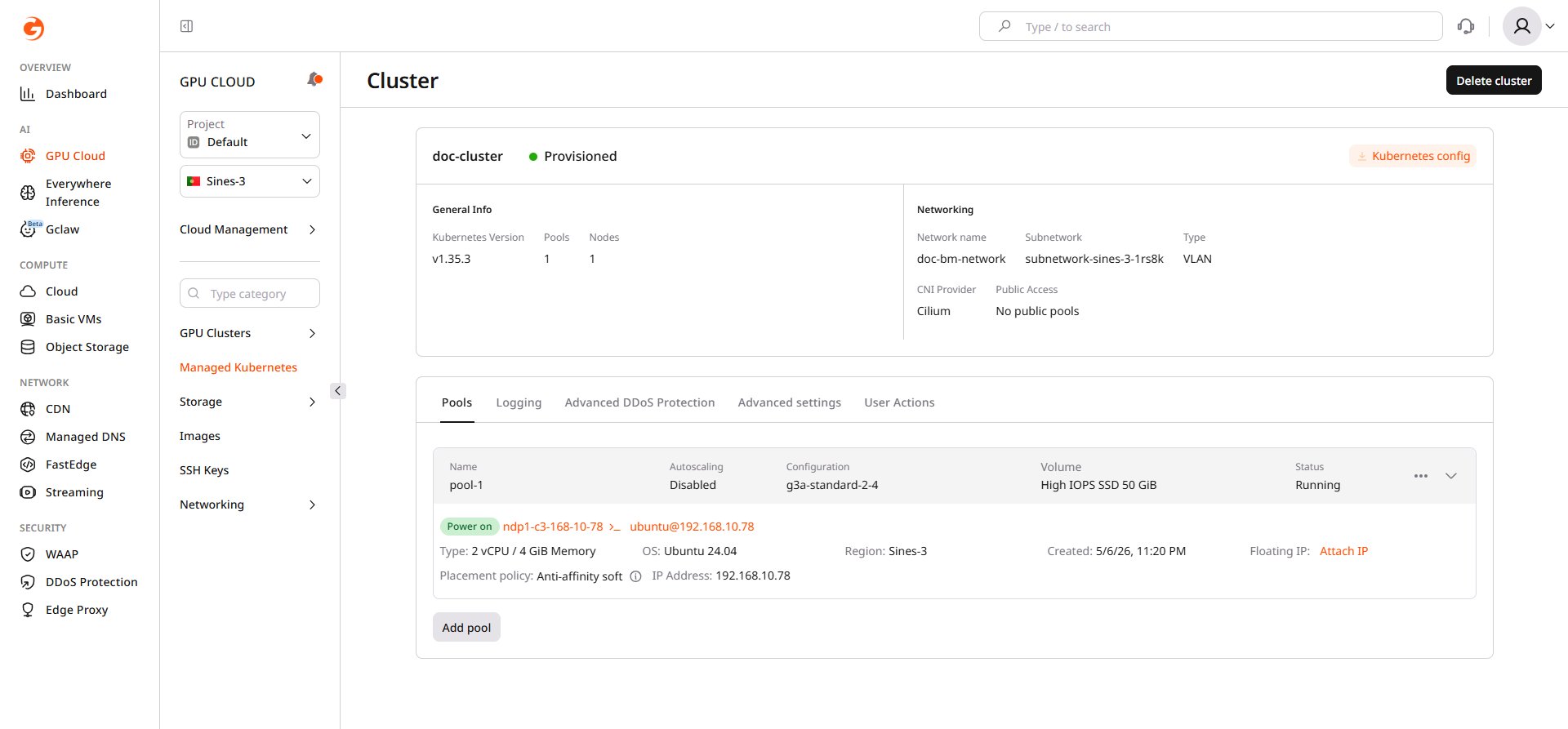Switch to the Logging tab
Image resolution: width=1568 pixels, height=729 pixels.
(519, 402)
